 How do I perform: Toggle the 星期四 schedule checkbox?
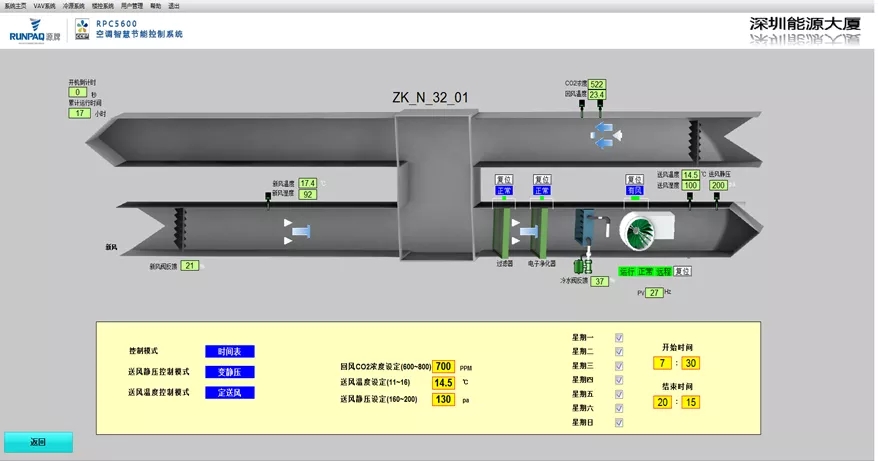[619, 380]
